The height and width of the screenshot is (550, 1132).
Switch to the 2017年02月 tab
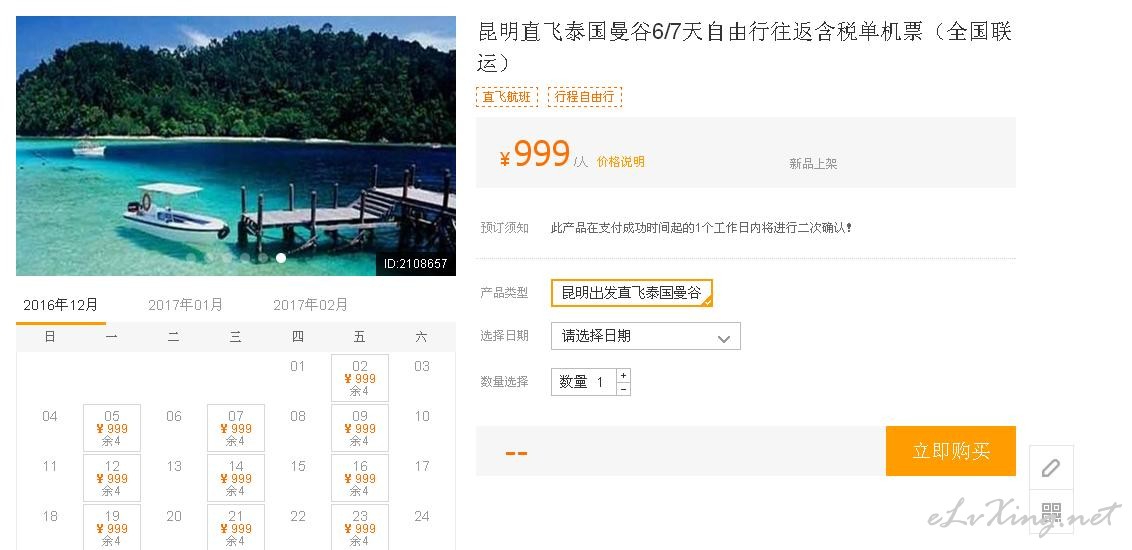coord(310,305)
